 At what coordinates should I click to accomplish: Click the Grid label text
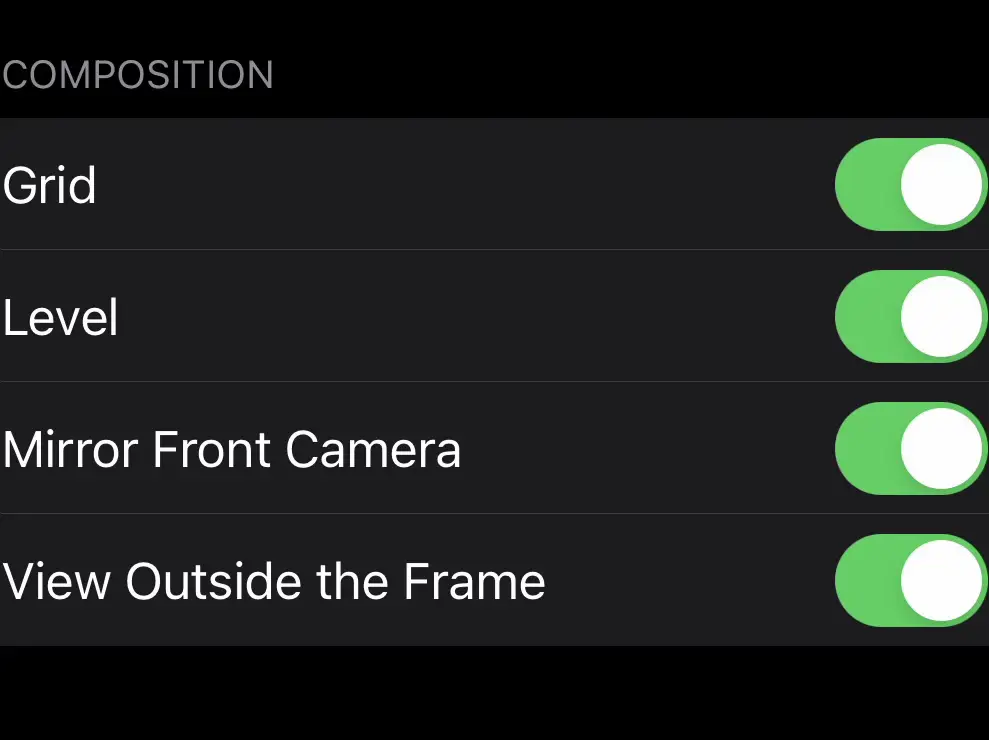50,186
